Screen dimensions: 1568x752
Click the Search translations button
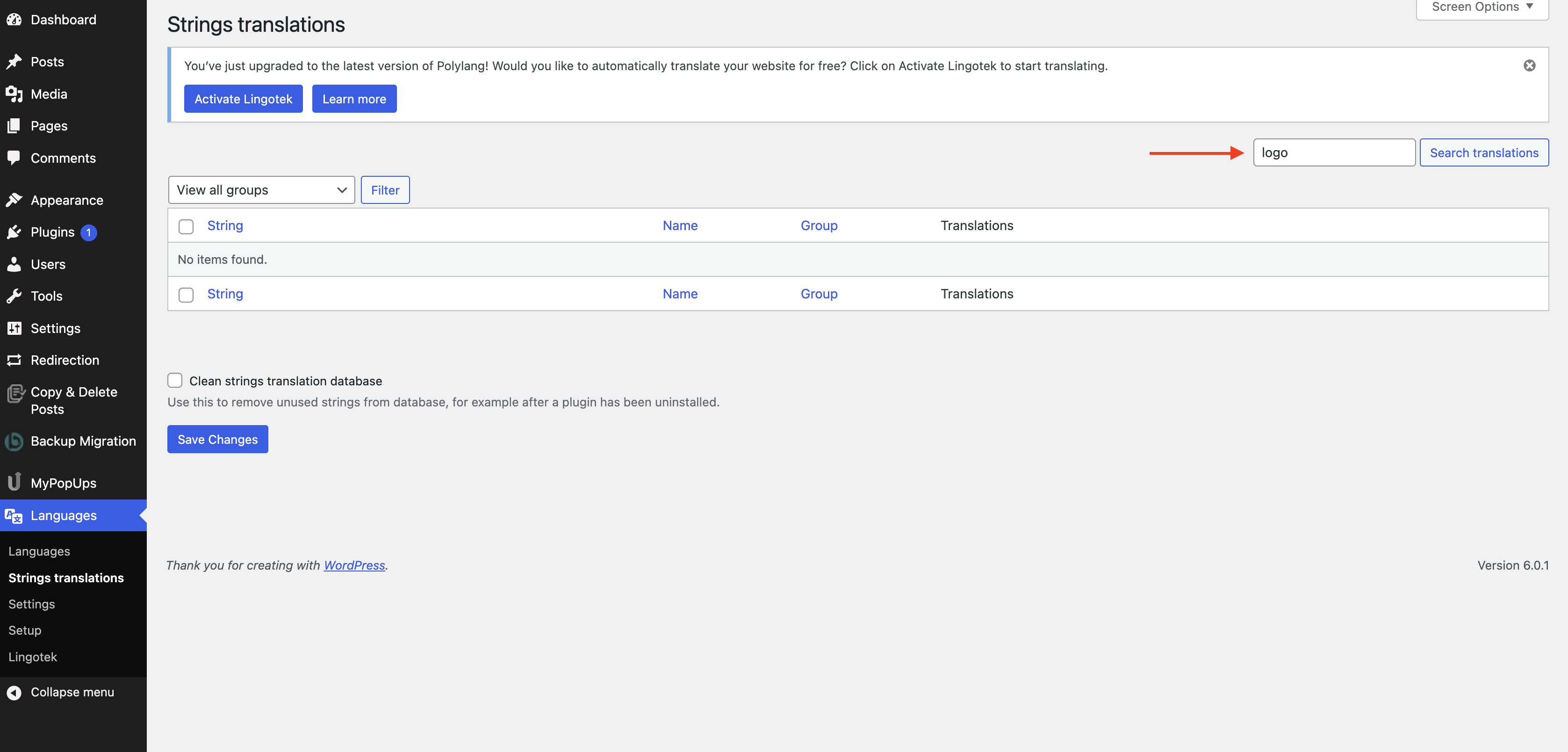pos(1484,152)
